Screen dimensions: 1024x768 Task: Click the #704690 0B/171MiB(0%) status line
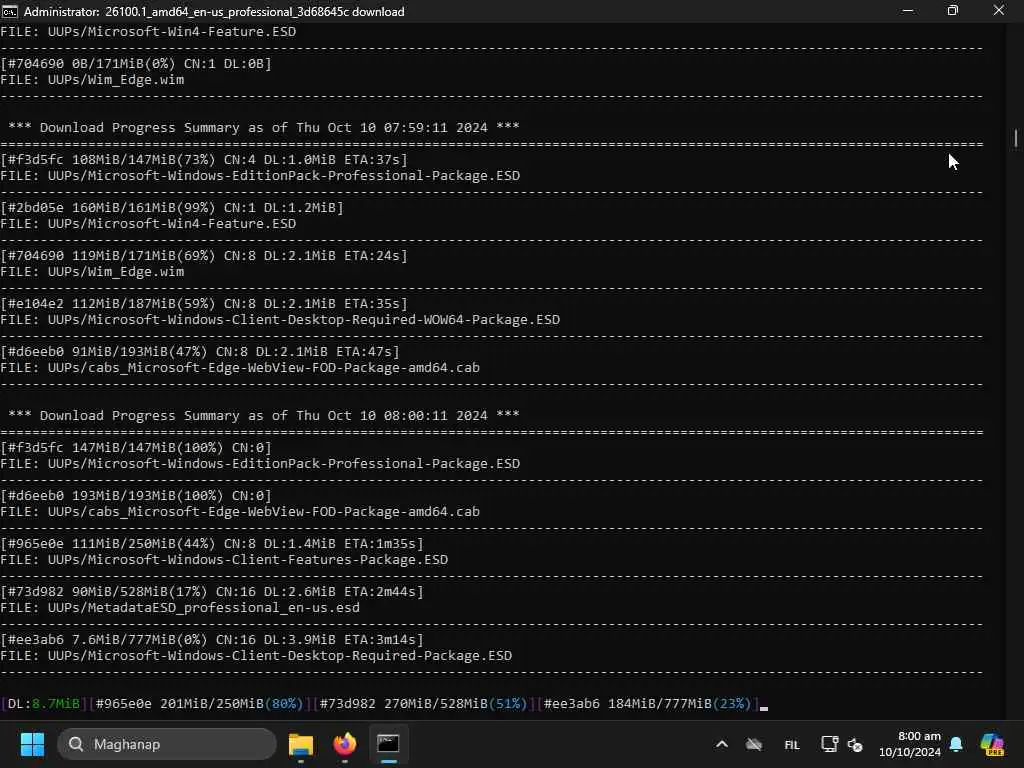[x=136, y=63]
